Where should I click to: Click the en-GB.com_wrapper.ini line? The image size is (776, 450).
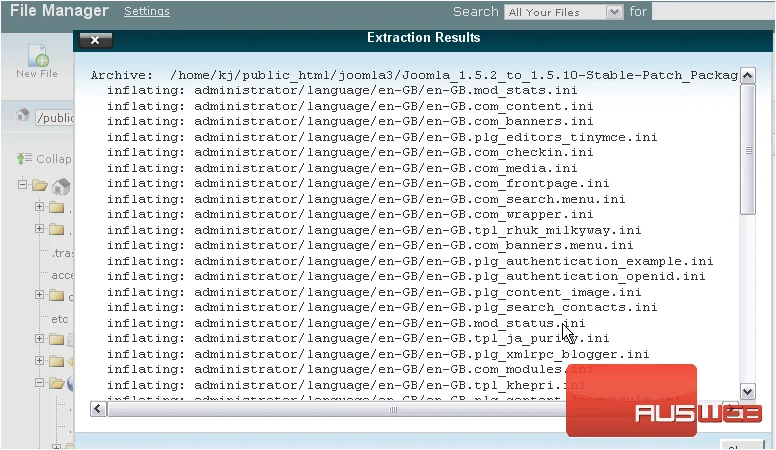[350, 214]
